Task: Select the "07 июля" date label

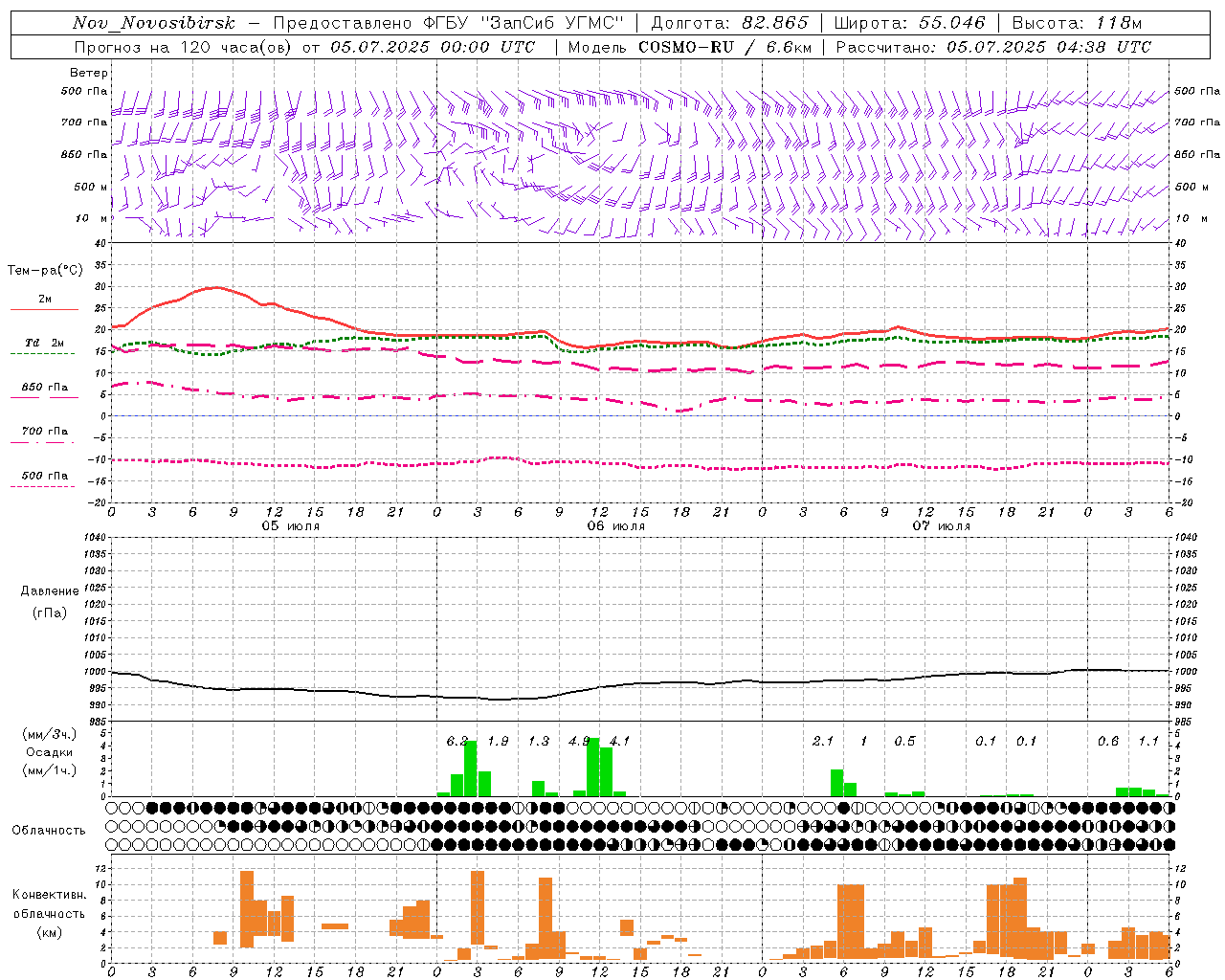Action: (x=942, y=526)
